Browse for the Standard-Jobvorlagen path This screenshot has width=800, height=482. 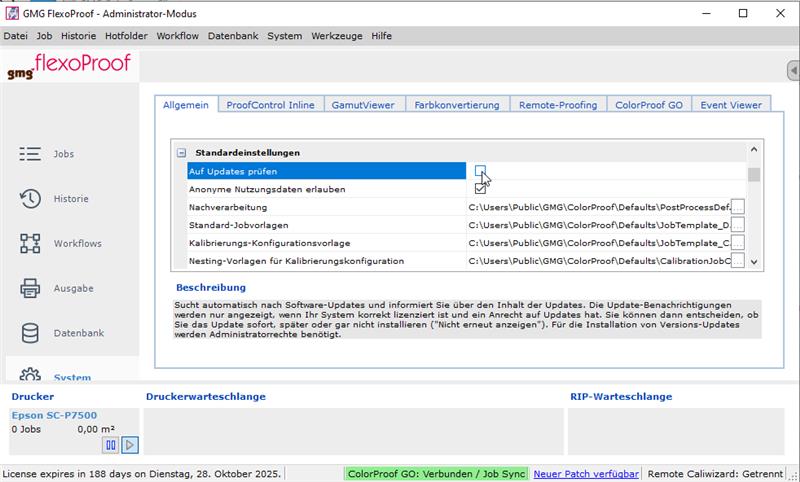(x=738, y=225)
